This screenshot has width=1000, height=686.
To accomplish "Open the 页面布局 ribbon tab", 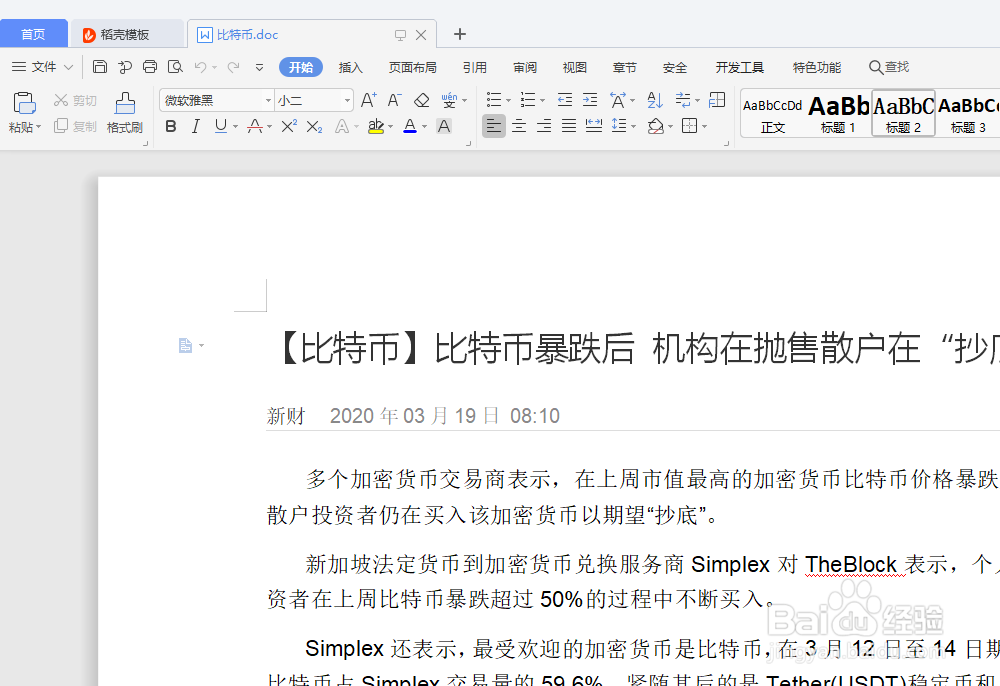I will 413,67.
